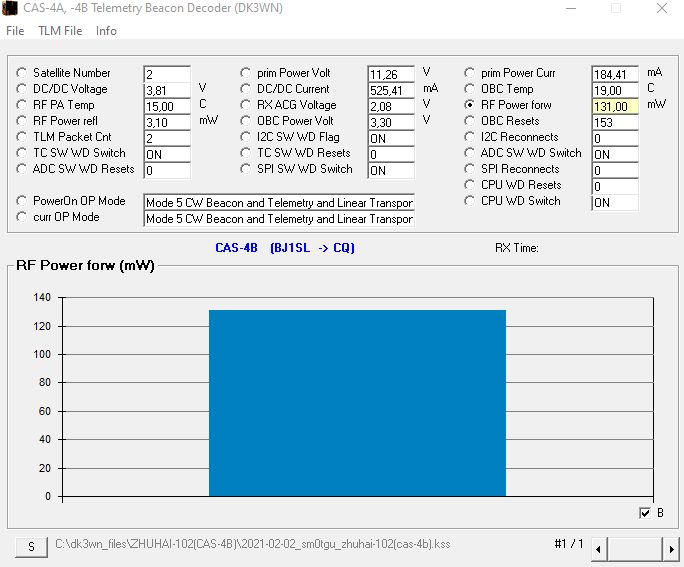Uncheck the B series checkbox

pyautogui.click(x=644, y=513)
